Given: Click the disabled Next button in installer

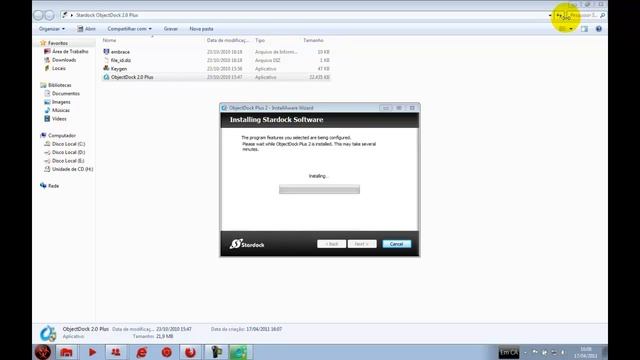Looking at the screenshot, I should pyautogui.click(x=362, y=244).
